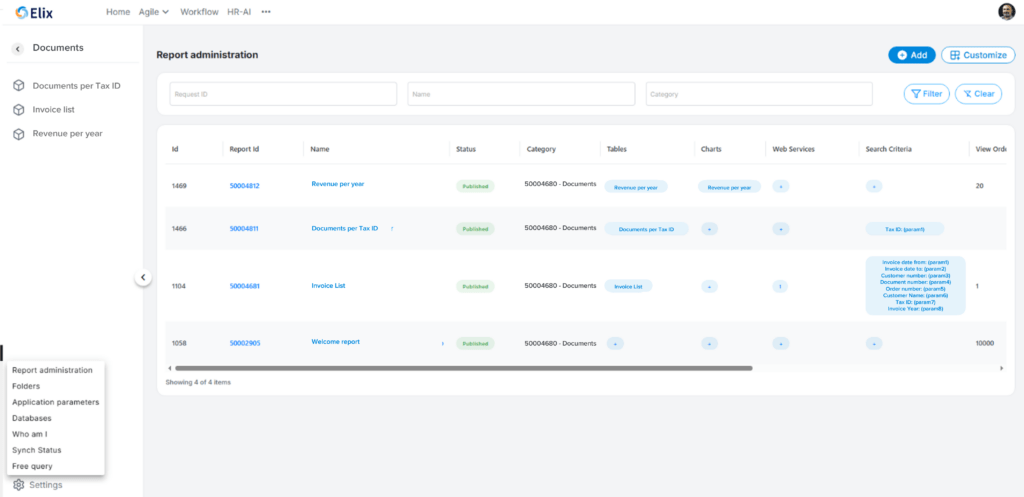
Task: Select Report administration from settings menu
Action: [52, 370]
